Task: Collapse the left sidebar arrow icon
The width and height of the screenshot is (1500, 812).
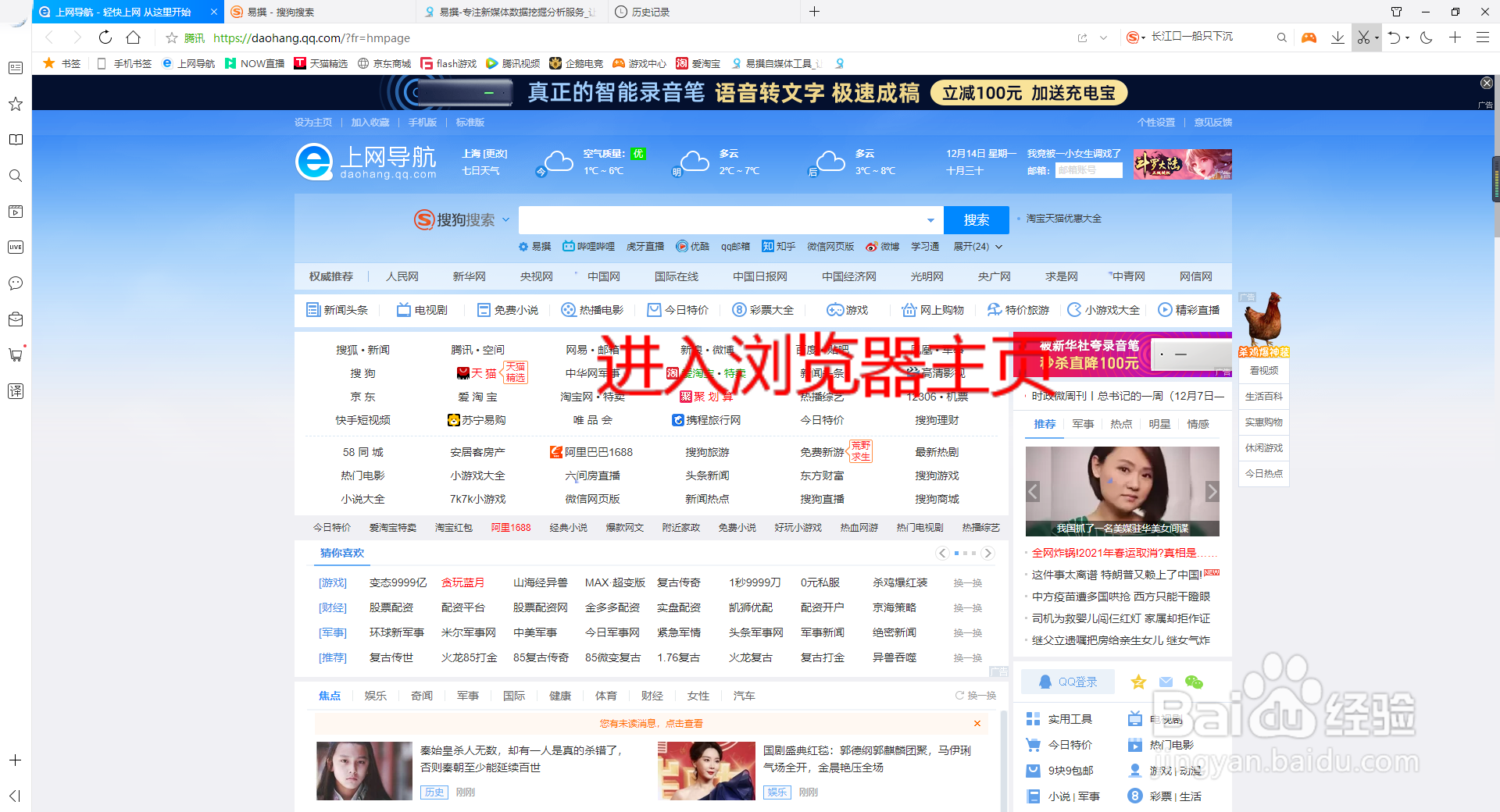Action: pos(14,796)
